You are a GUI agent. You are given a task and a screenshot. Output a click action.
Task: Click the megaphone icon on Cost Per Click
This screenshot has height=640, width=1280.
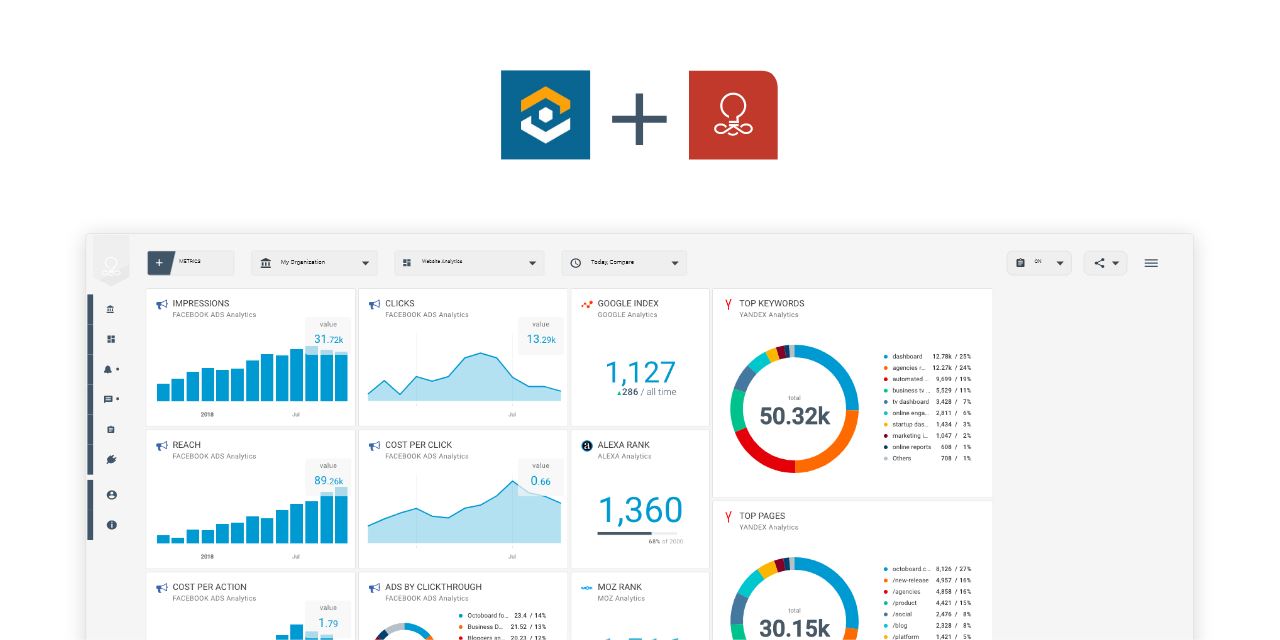(375, 446)
